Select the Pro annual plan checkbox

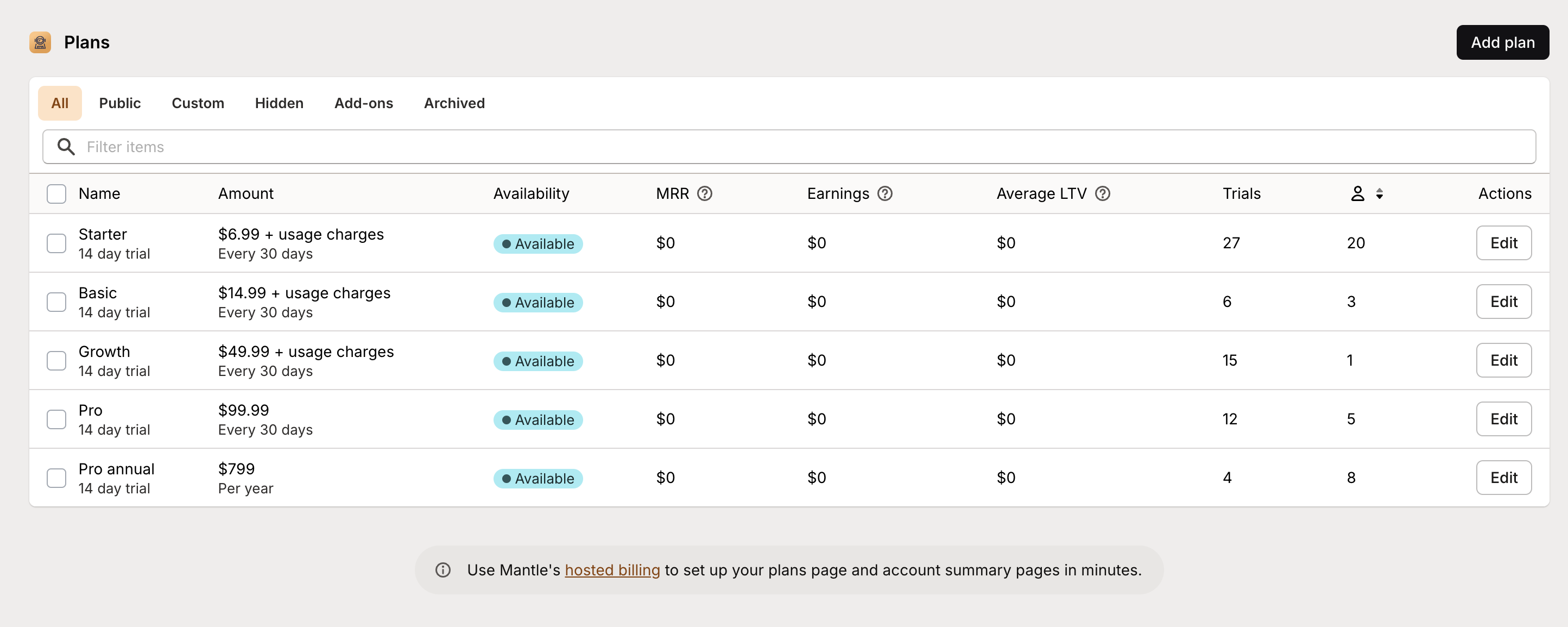pyautogui.click(x=56, y=478)
